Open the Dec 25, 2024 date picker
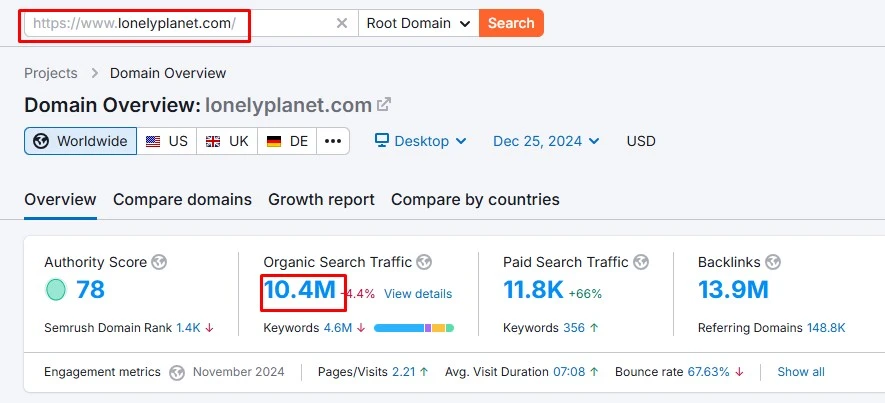Screen dimensions: 885x403 click(546, 141)
